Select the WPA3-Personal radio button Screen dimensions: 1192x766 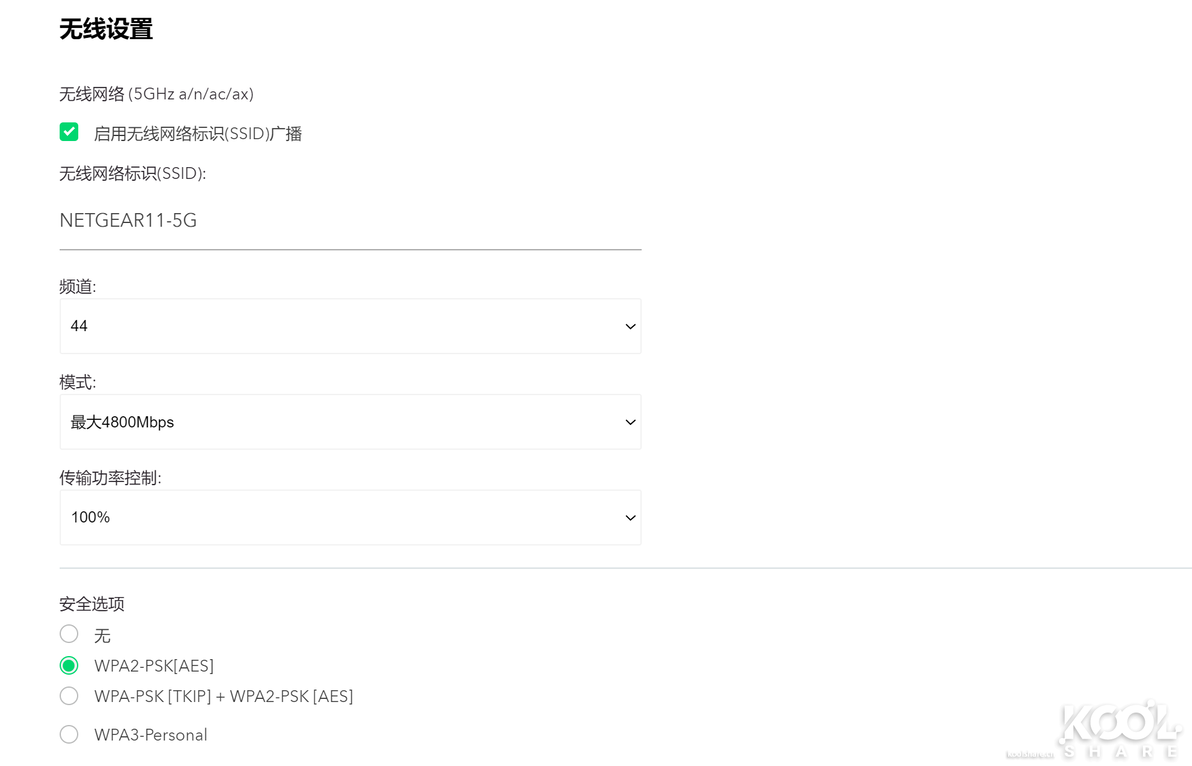69,734
